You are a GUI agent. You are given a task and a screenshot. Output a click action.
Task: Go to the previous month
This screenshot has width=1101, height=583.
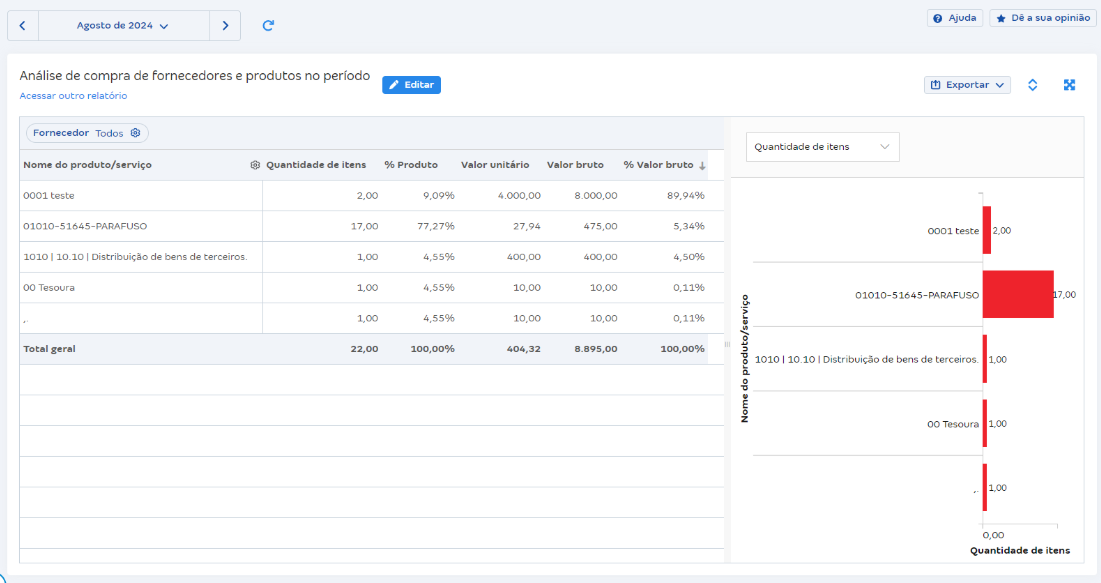[23, 26]
